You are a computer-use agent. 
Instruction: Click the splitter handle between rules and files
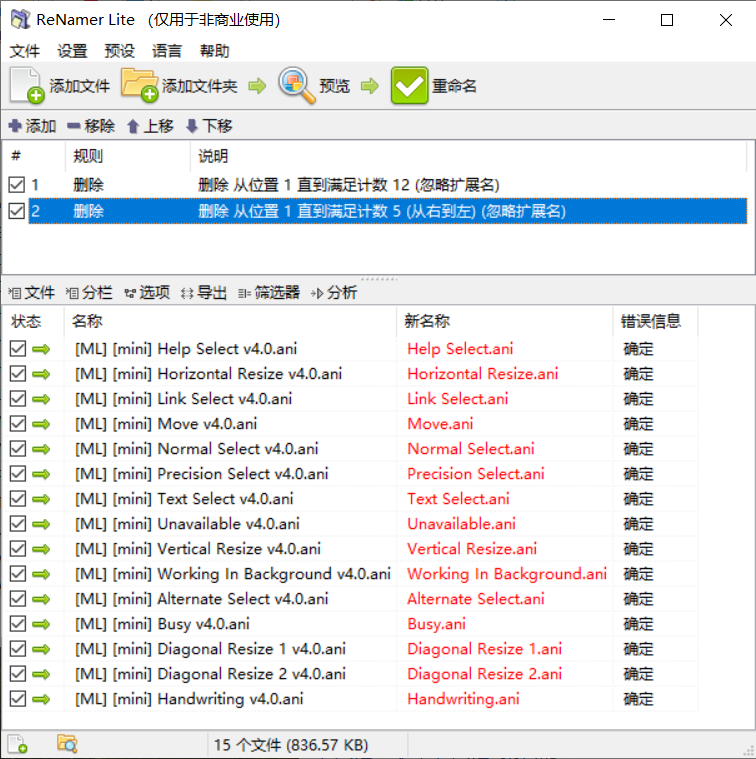pyautogui.click(x=379, y=279)
